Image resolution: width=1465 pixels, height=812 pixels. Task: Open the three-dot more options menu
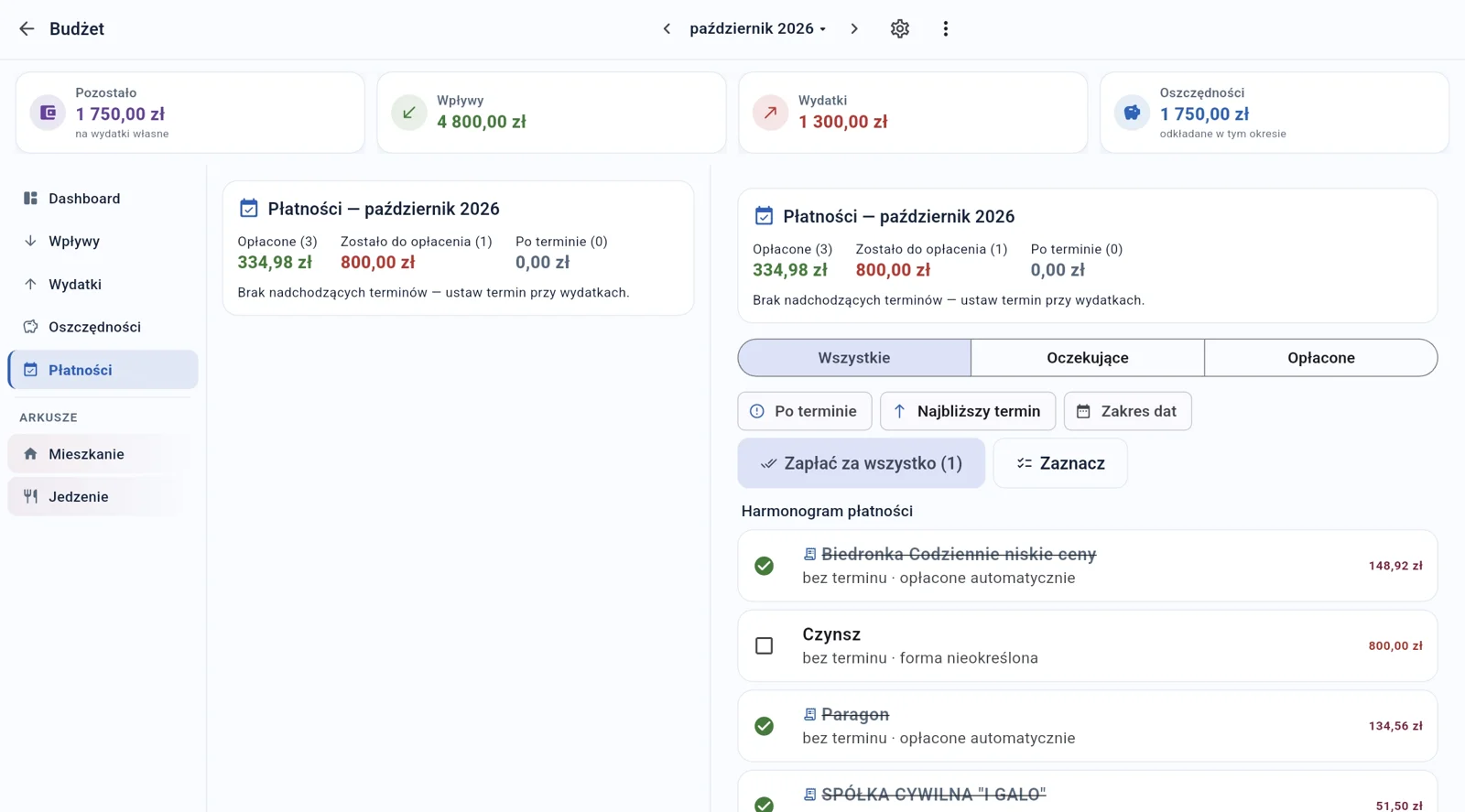tap(946, 28)
